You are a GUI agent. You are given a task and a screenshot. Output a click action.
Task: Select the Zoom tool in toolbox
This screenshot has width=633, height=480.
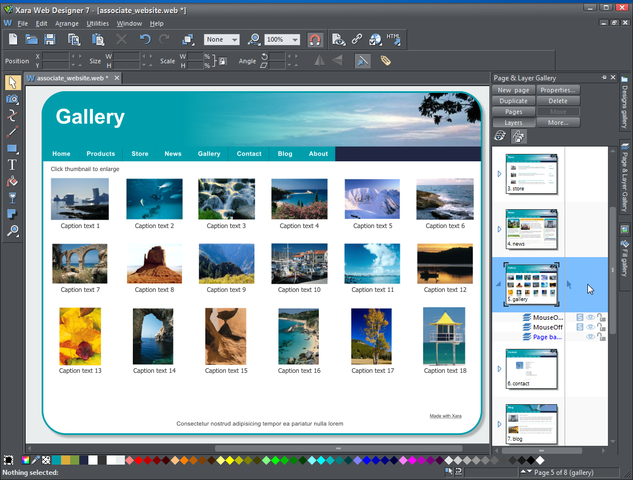click(x=13, y=231)
